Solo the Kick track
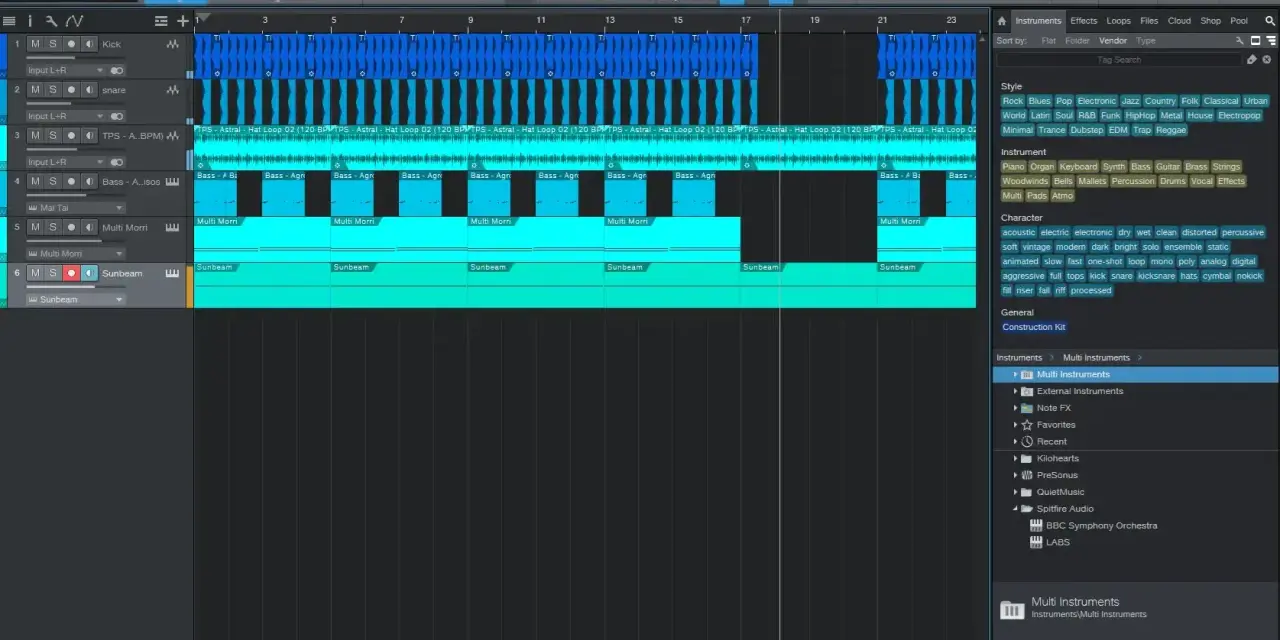The image size is (1280, 640). point(53,44)
